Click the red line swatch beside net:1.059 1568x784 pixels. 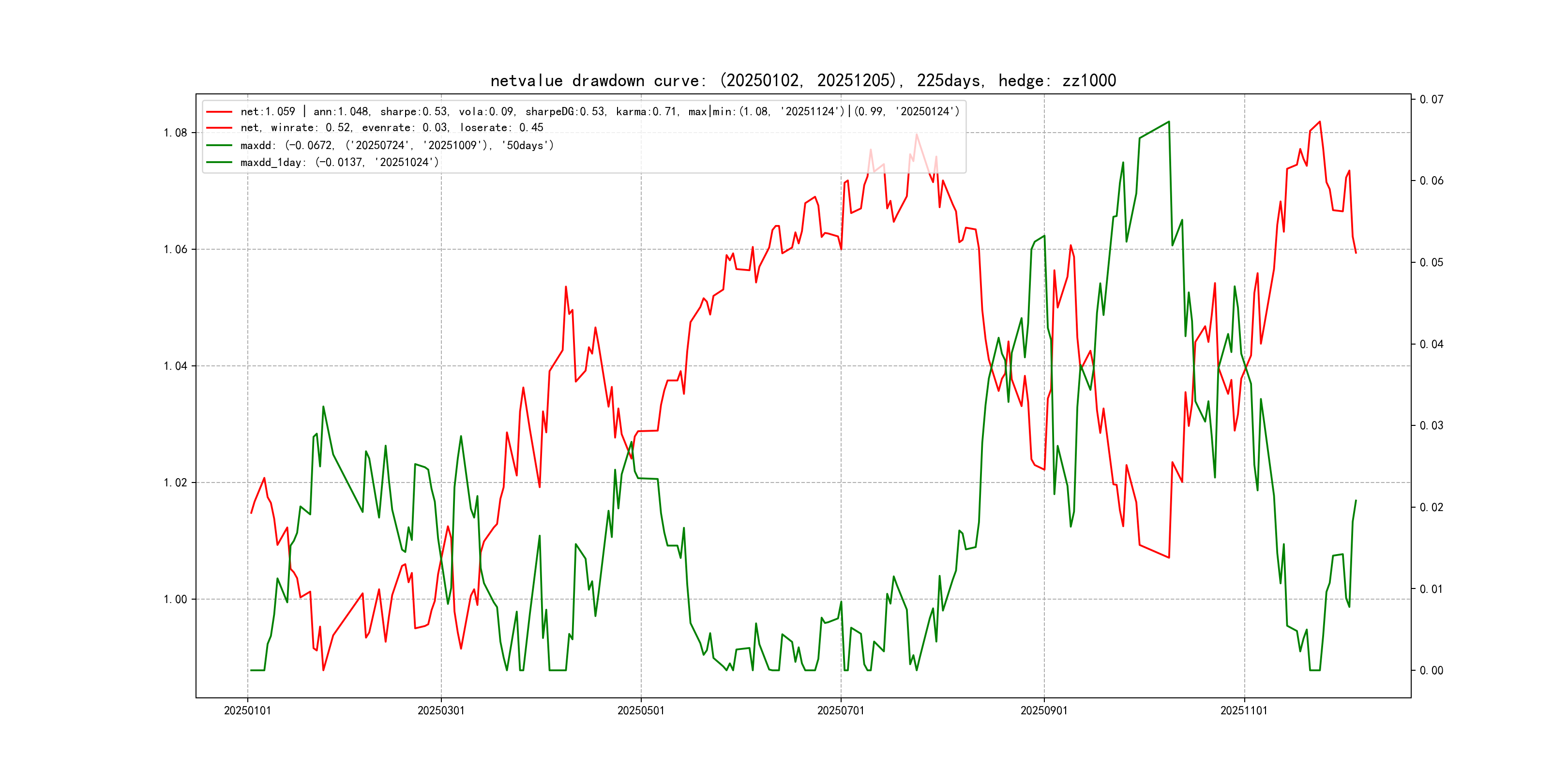[x=219, y=112]
